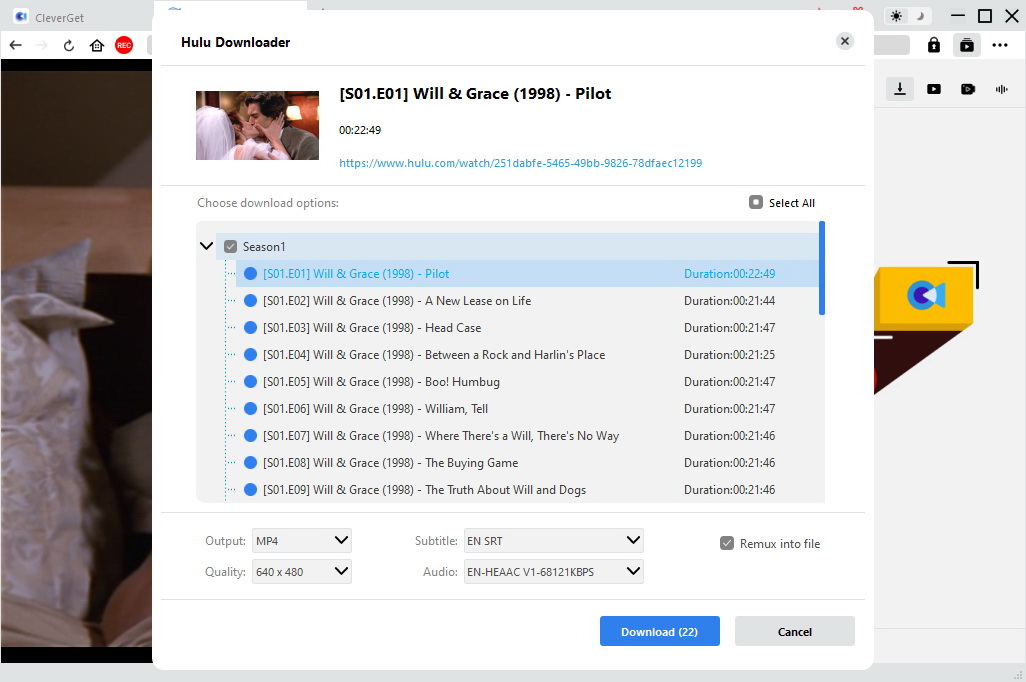
Task: Open the screen/video recorder module icon
Action: coord(968,88)
